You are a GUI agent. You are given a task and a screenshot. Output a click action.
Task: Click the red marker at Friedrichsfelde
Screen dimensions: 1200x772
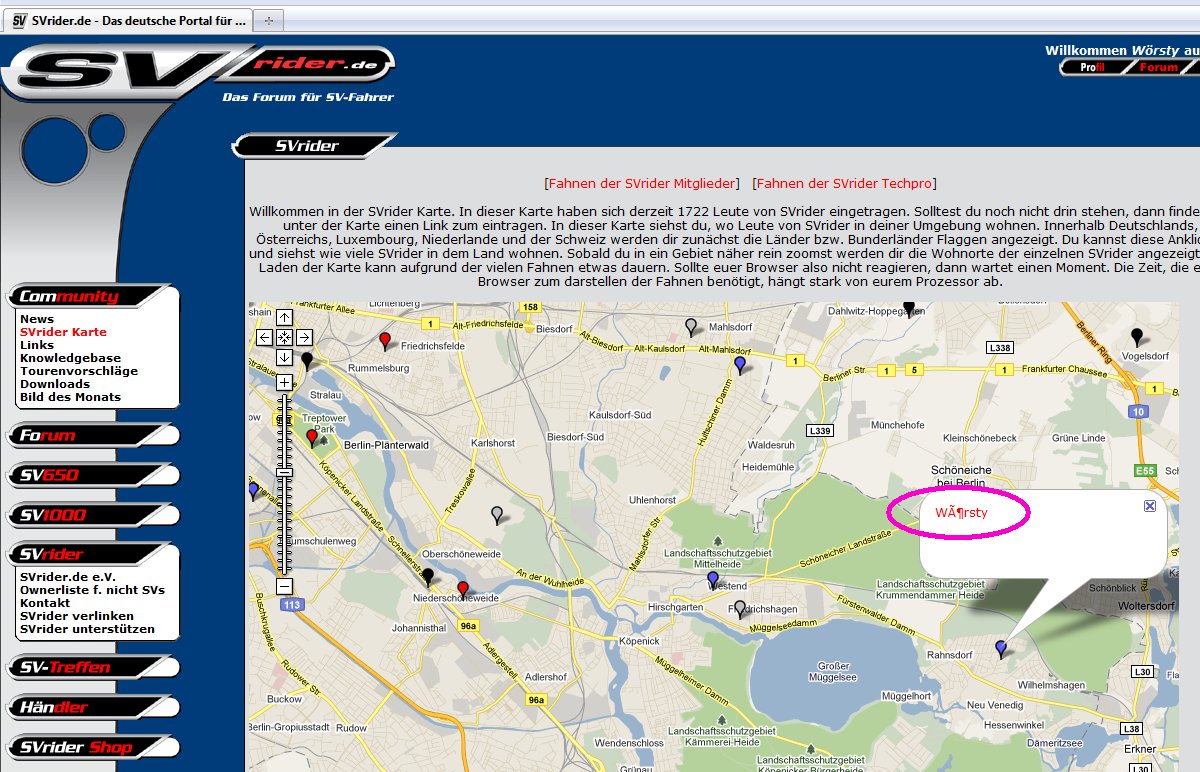click(385, 341)
